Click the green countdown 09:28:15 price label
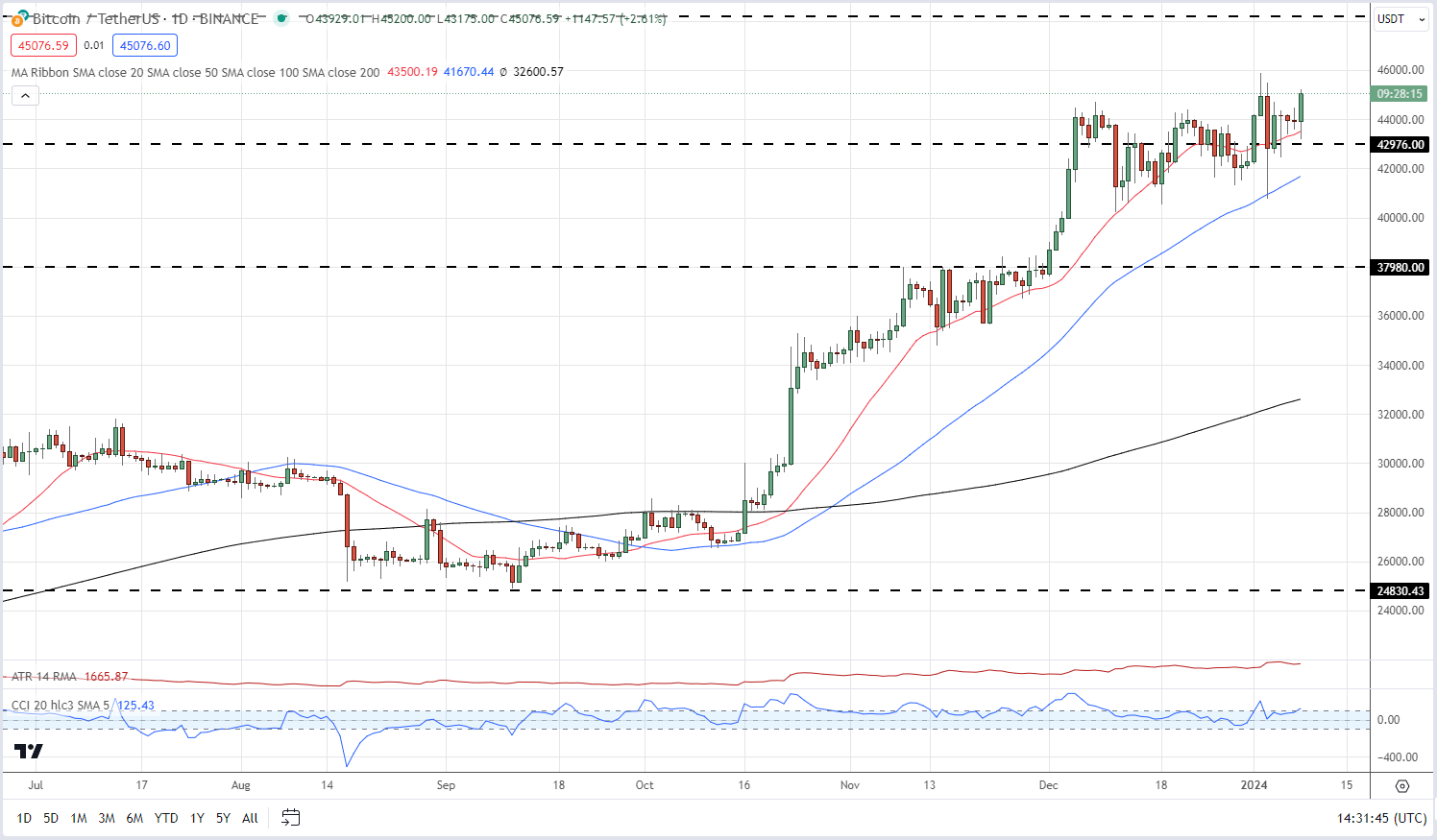 click(1400, 94)
